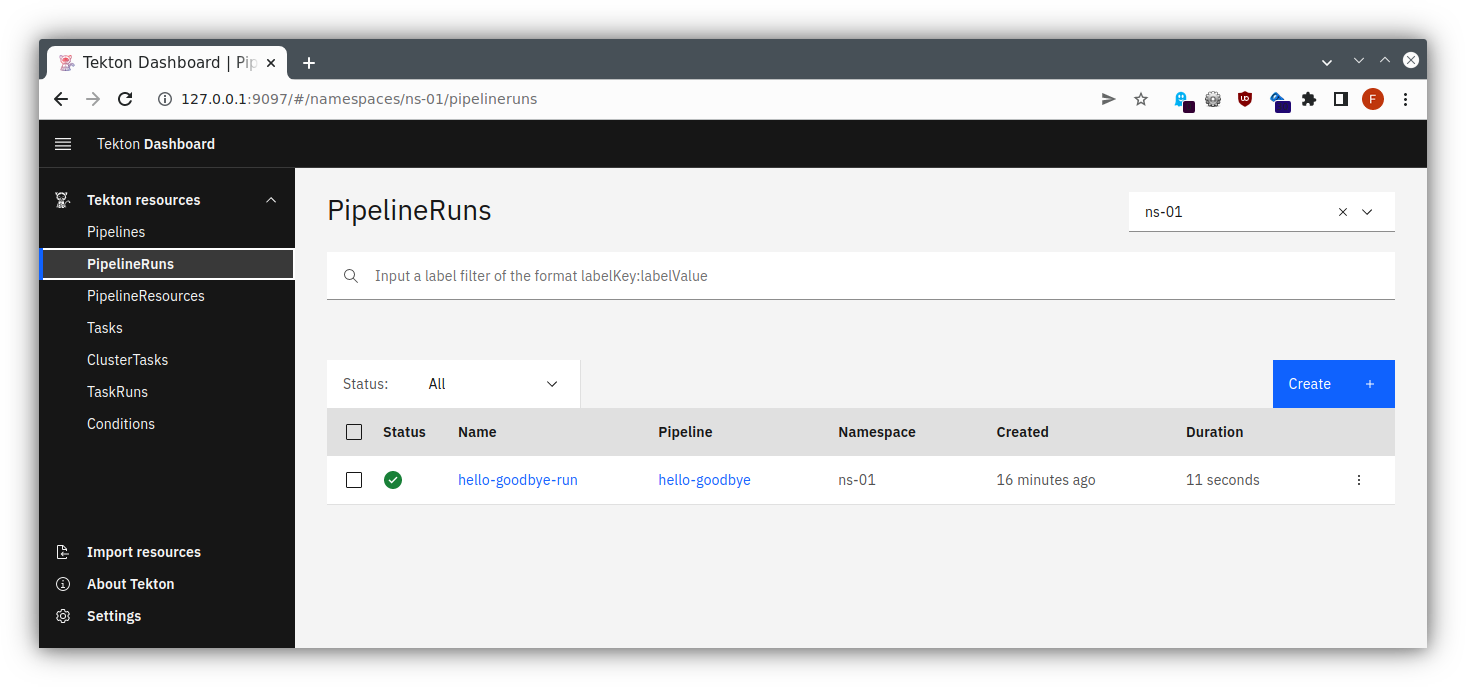Bookmark this page with the star icon

click(x=1140, y=99)
